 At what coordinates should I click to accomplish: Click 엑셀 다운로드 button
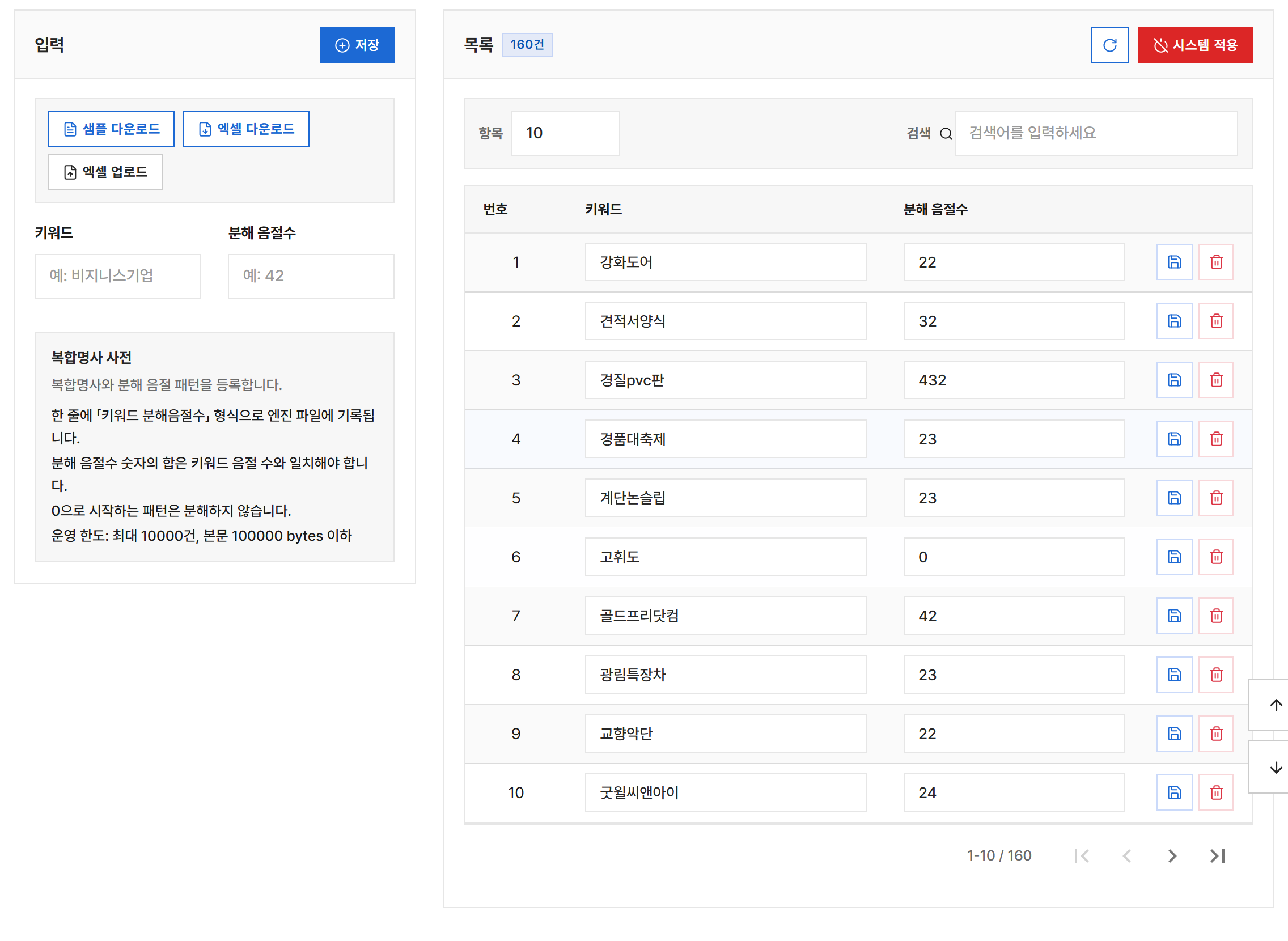[245, 129]
